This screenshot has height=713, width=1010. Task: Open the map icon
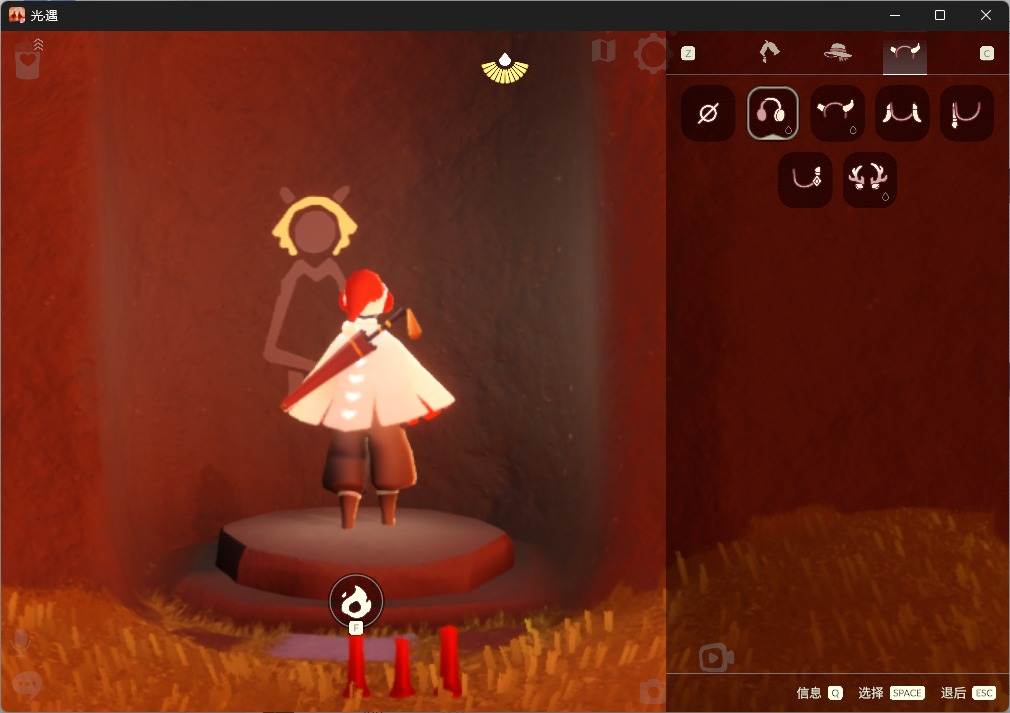(x=604, y=50)
